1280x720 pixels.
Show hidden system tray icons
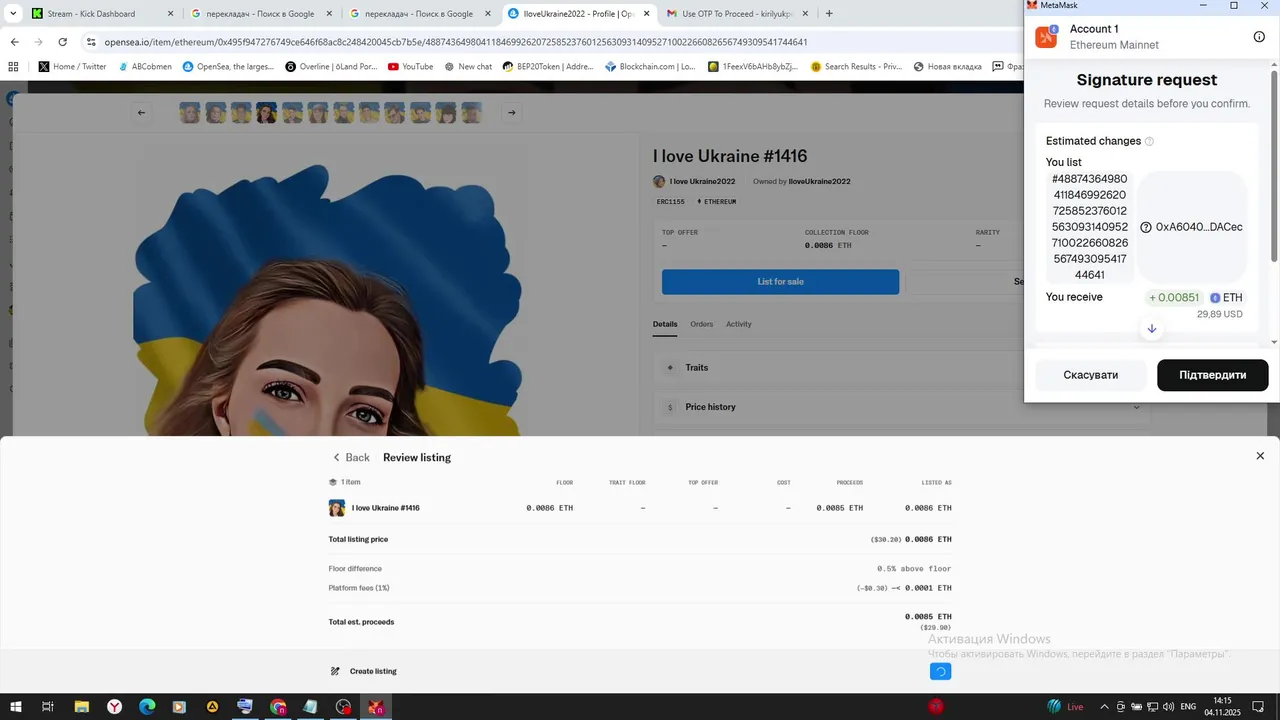point(1104,706)
